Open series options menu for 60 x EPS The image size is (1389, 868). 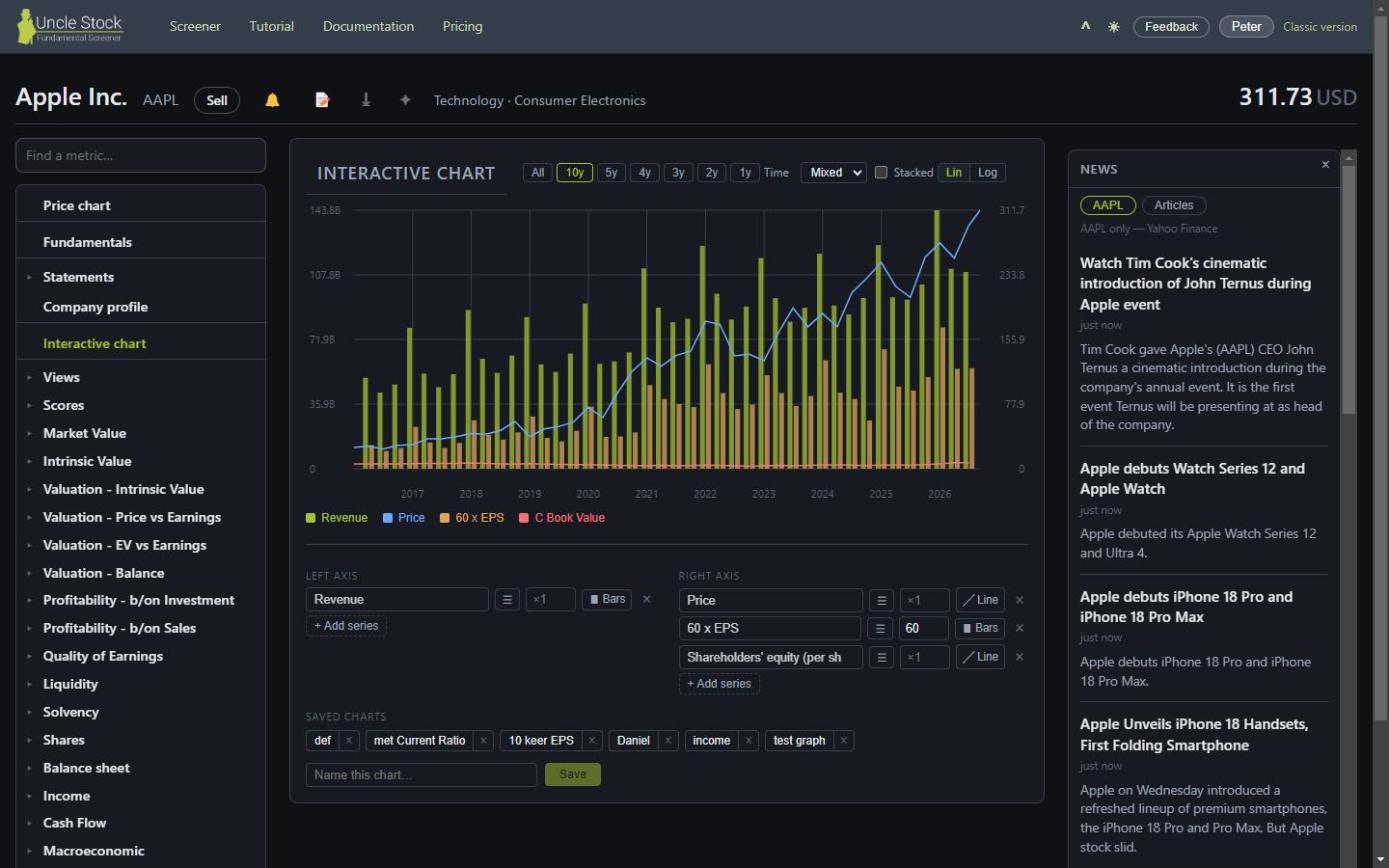[880, 628]
